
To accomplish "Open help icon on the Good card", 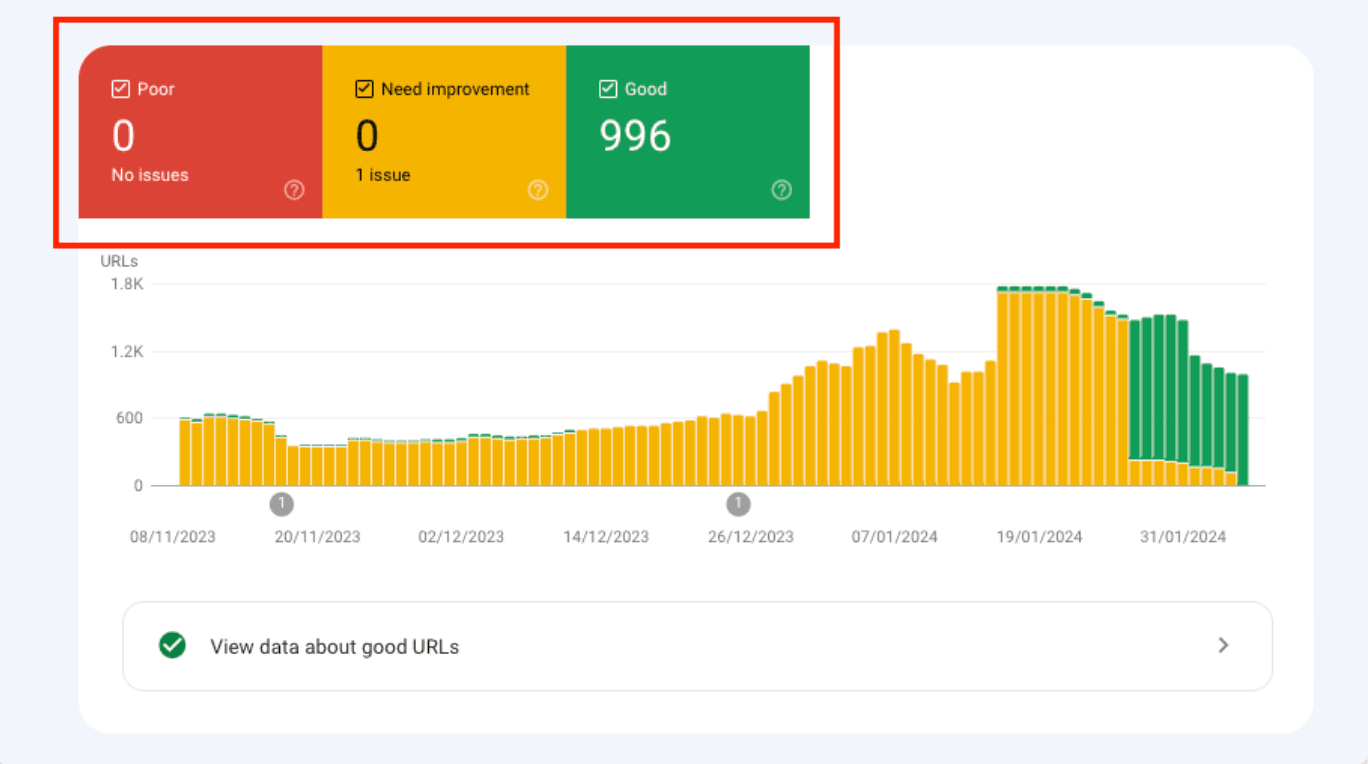I will point(782,190).
